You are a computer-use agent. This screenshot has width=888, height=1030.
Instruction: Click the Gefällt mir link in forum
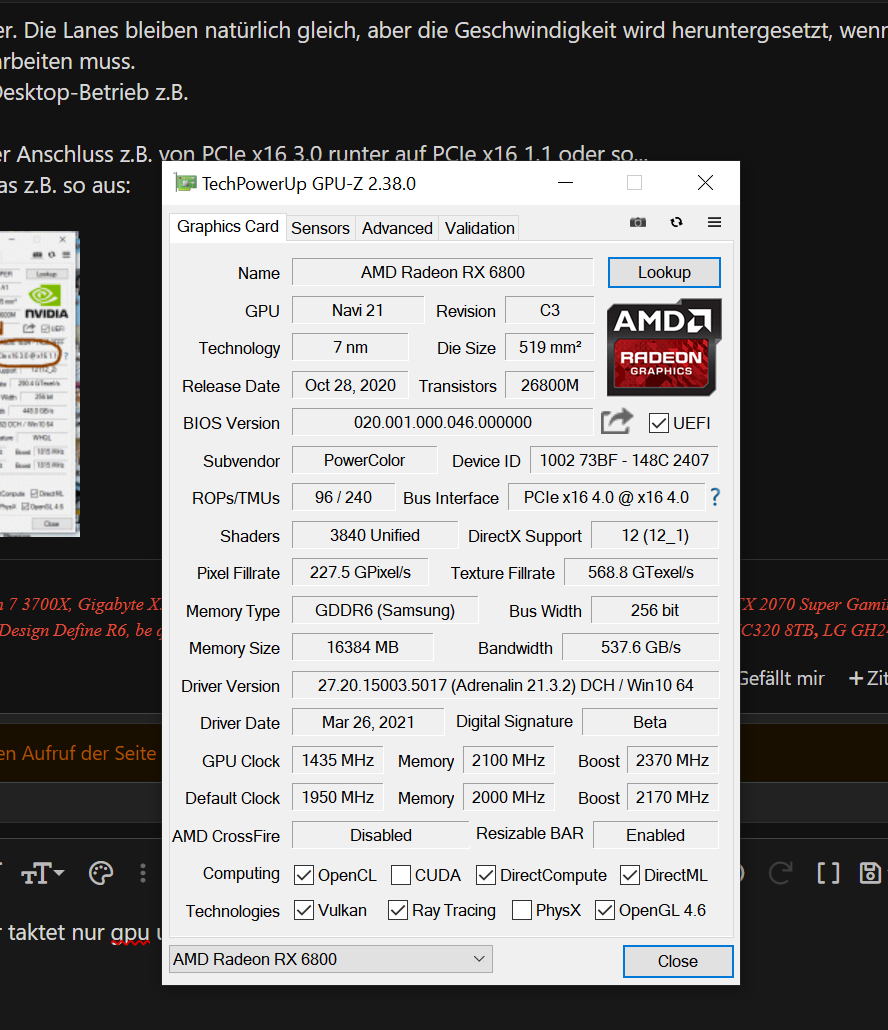click(x=782, y=678)
